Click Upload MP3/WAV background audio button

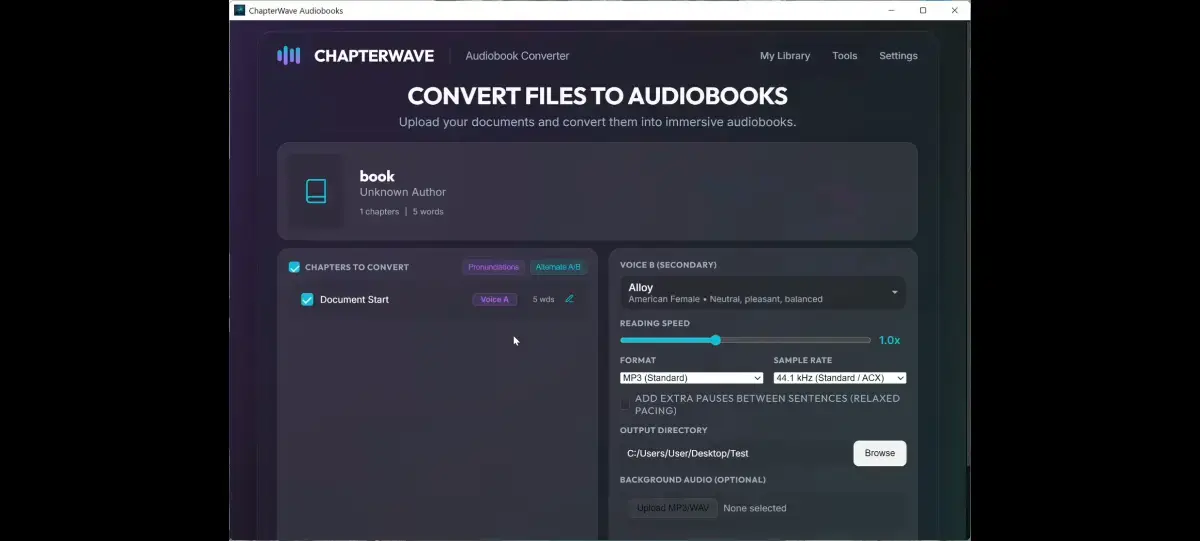673,508
